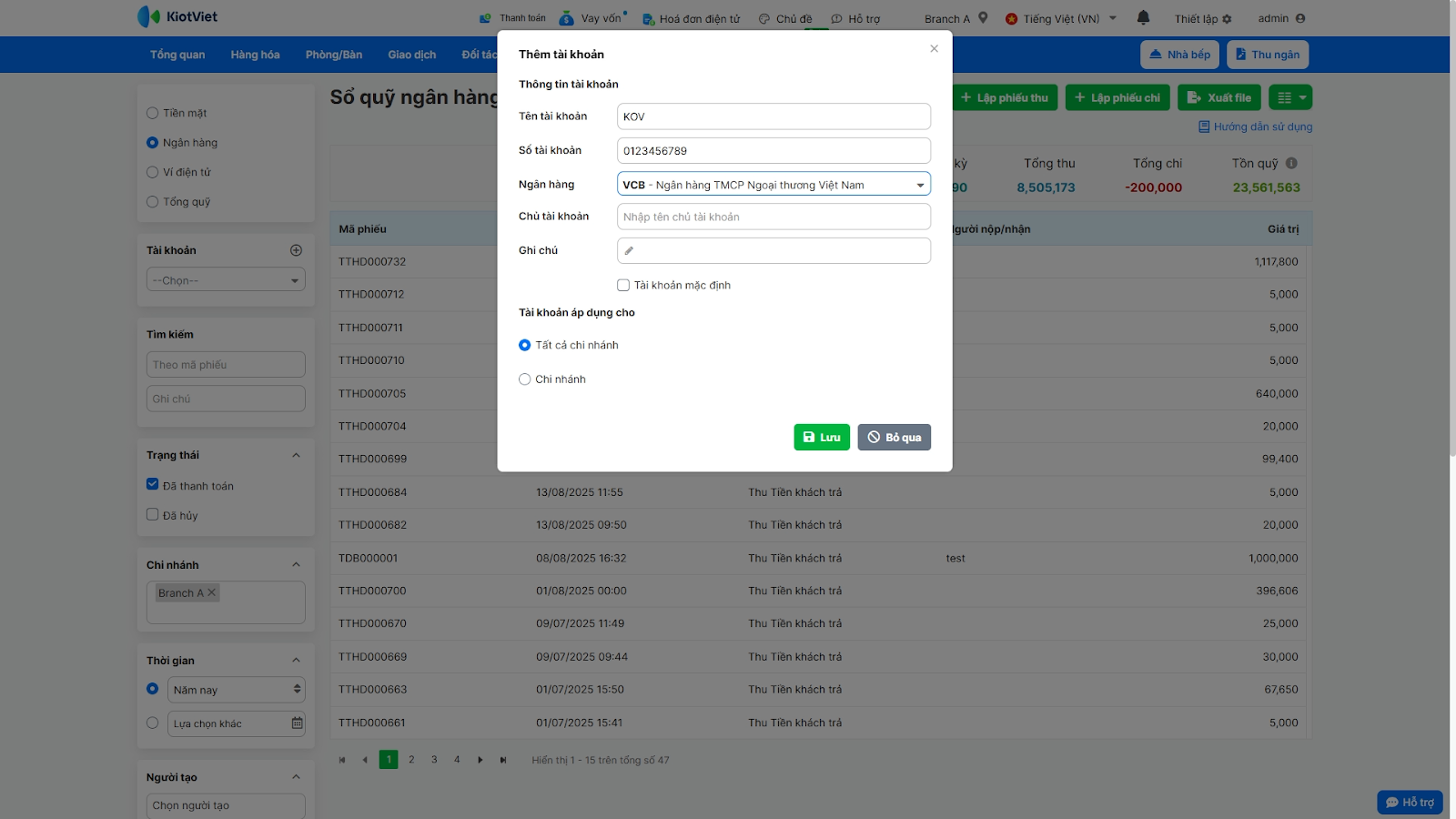The image size is (1456, 819).
Task: Uncheck the Đã thanh toán status
Action: [x=153, y=485]
